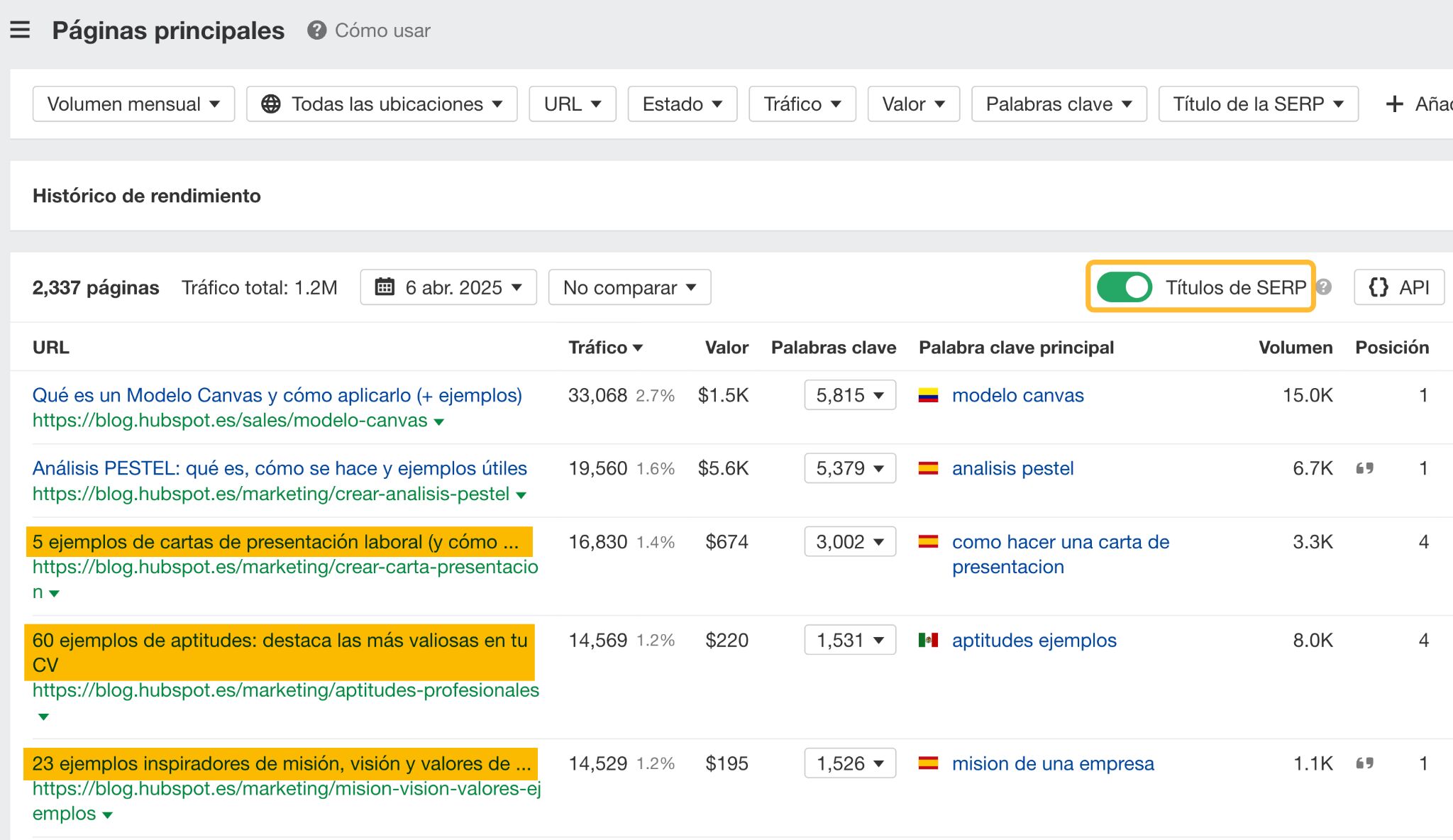Screen dimensions: 1453x840
Task: Click the help icon next to "Cómo usar"
Action: point(317,30)
